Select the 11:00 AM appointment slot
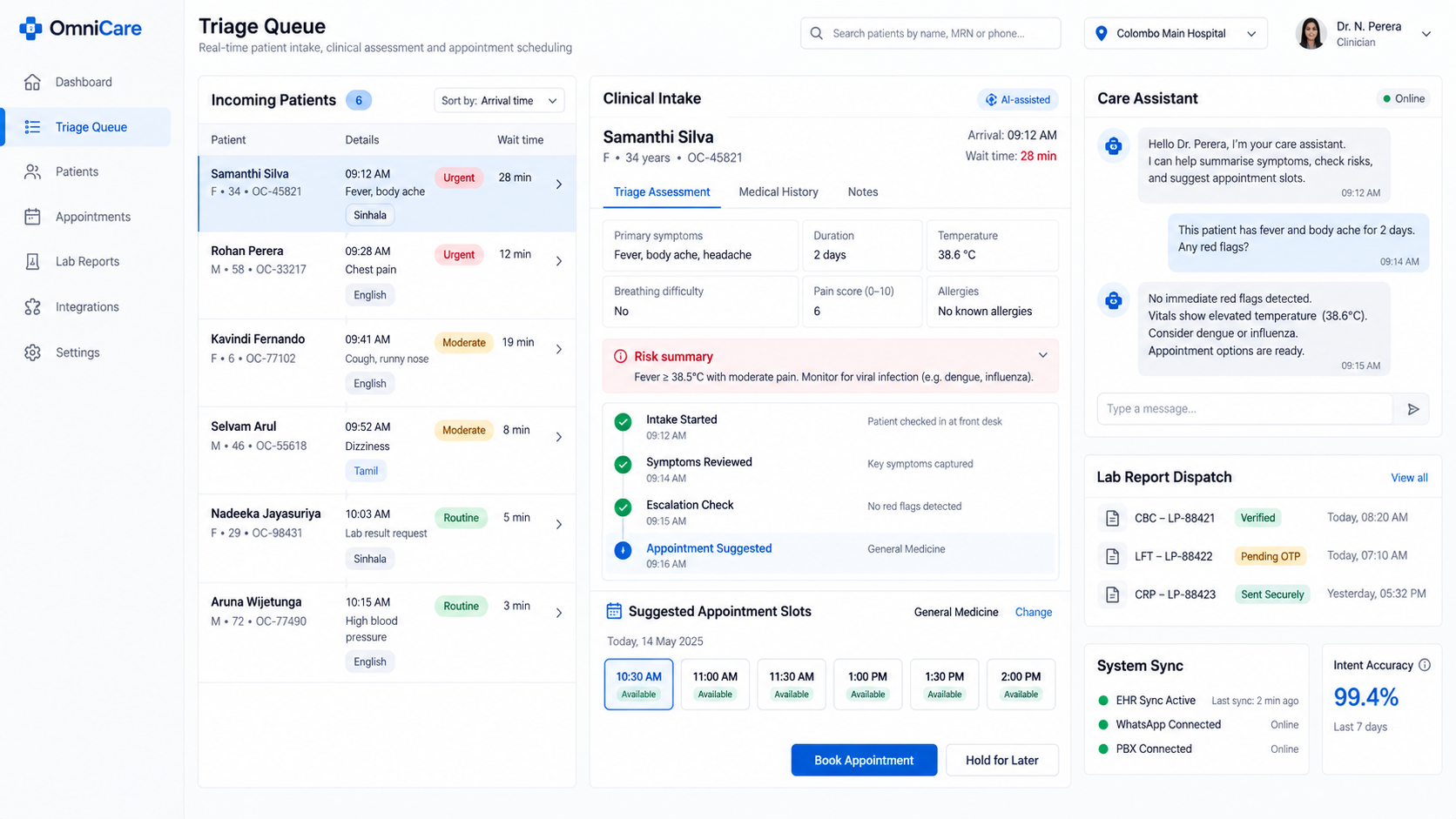Screen dimensions: 1456x819 coord(715,684)
